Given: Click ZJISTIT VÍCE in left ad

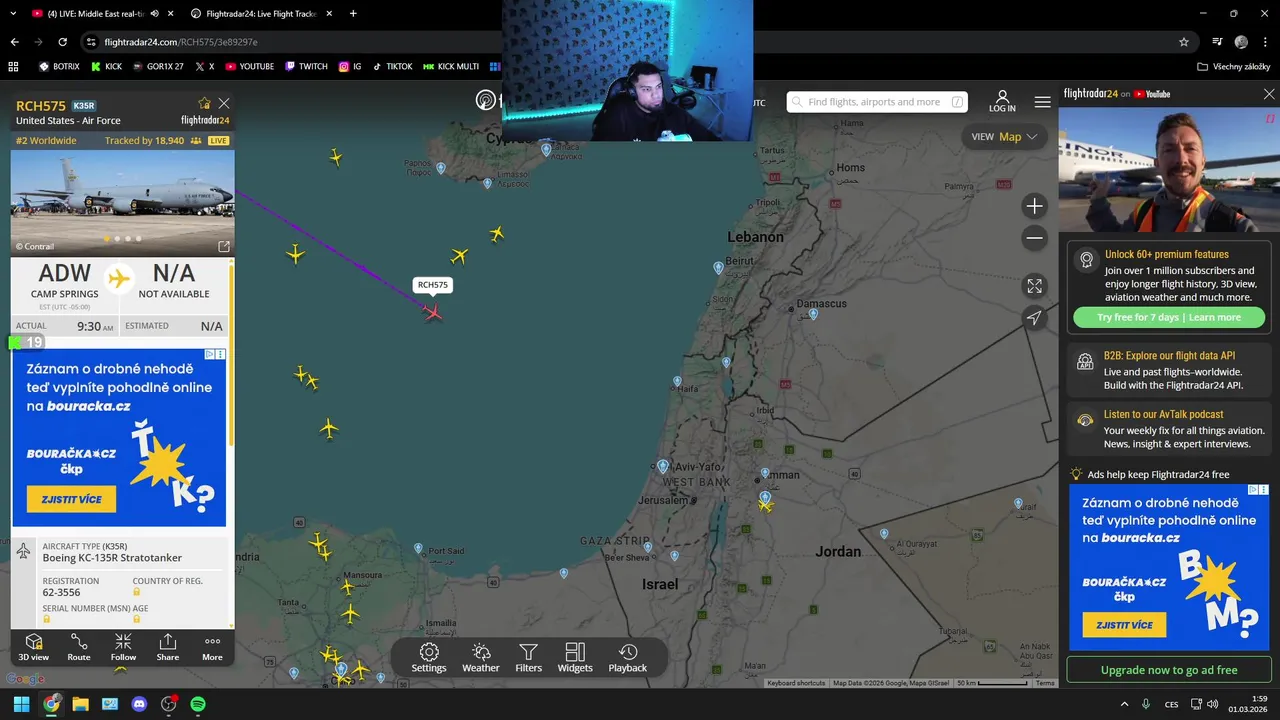Looking at the screenshot, I should [71, 499].
